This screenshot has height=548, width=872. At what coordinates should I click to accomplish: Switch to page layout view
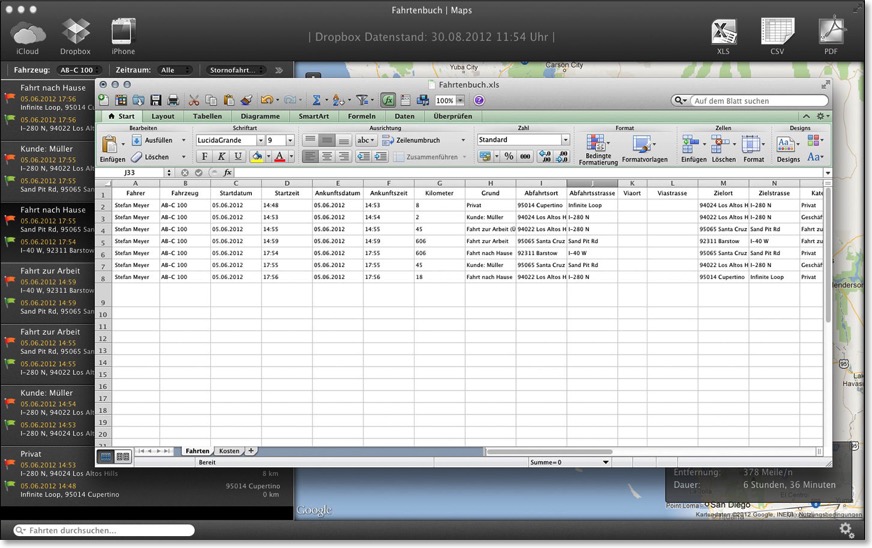(x=123, y=457)
